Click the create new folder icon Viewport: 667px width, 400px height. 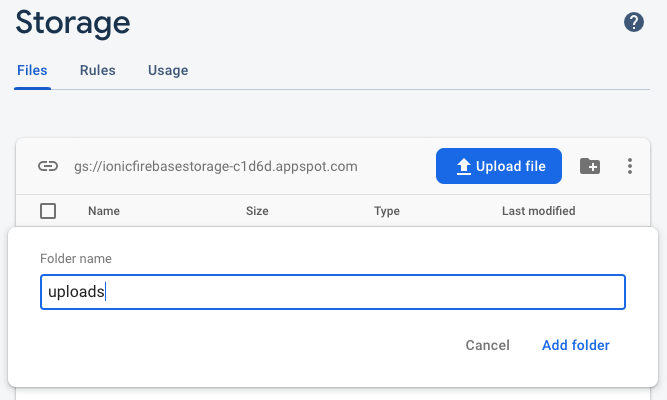point(590,166)
